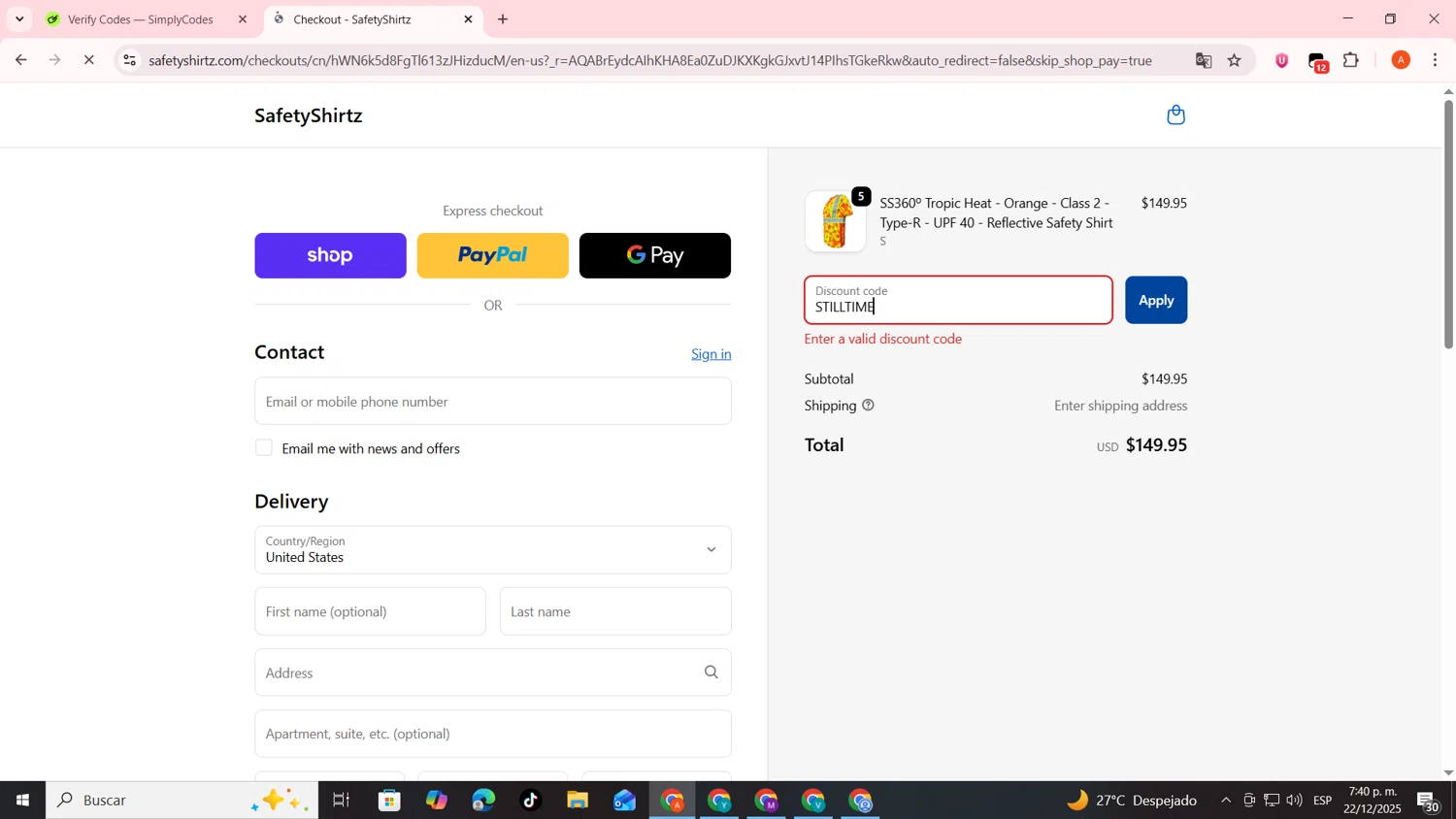Show hidden system tray icons

pyautogui.click(x=1226, y=801)
